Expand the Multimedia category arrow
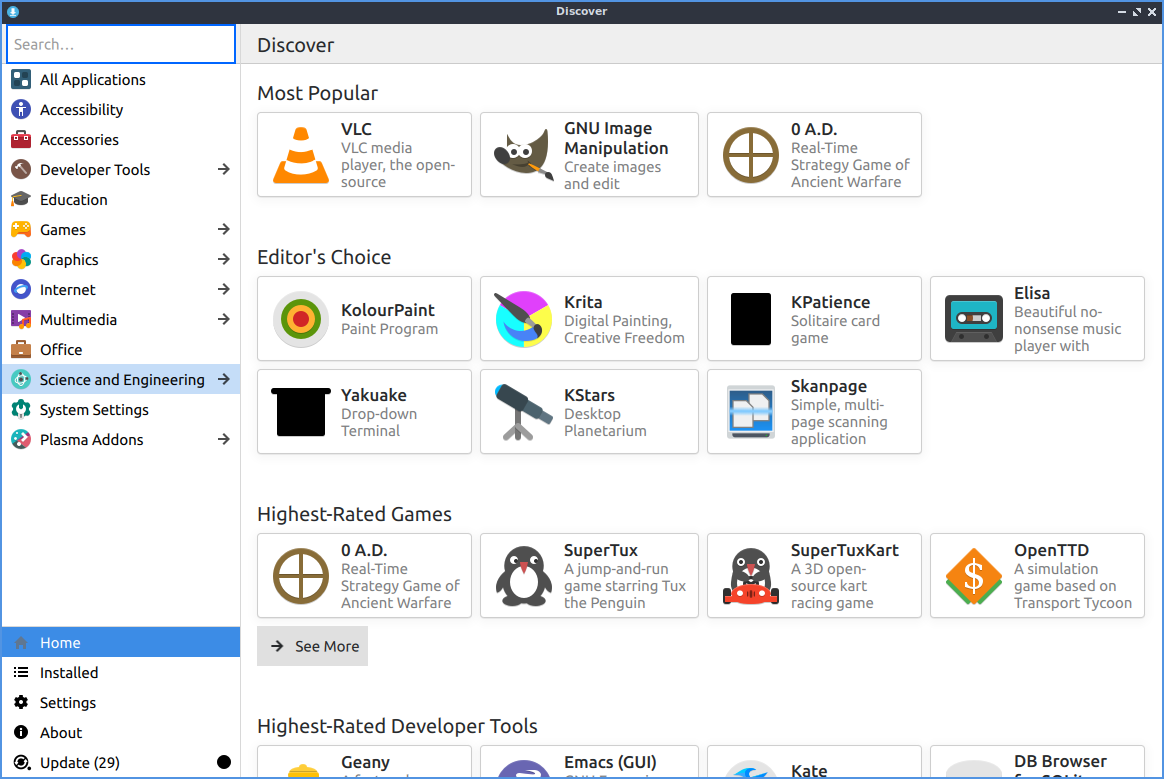Screen dimensions: 1164x779 click(224, 320)
